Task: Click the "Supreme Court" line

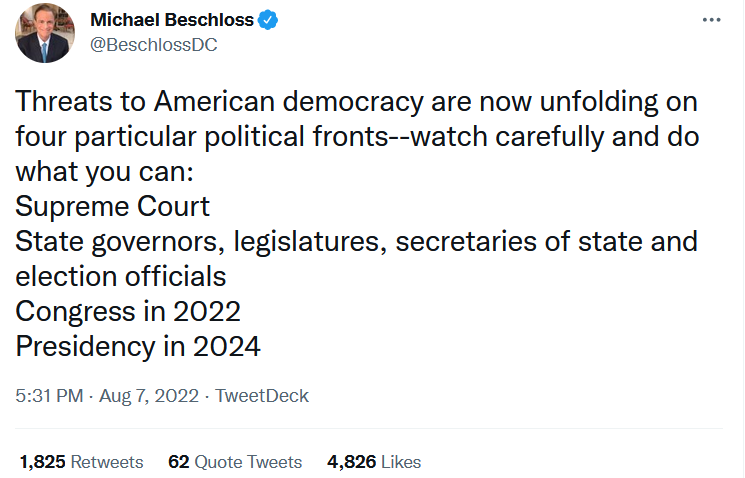Action: click(113, 207)
